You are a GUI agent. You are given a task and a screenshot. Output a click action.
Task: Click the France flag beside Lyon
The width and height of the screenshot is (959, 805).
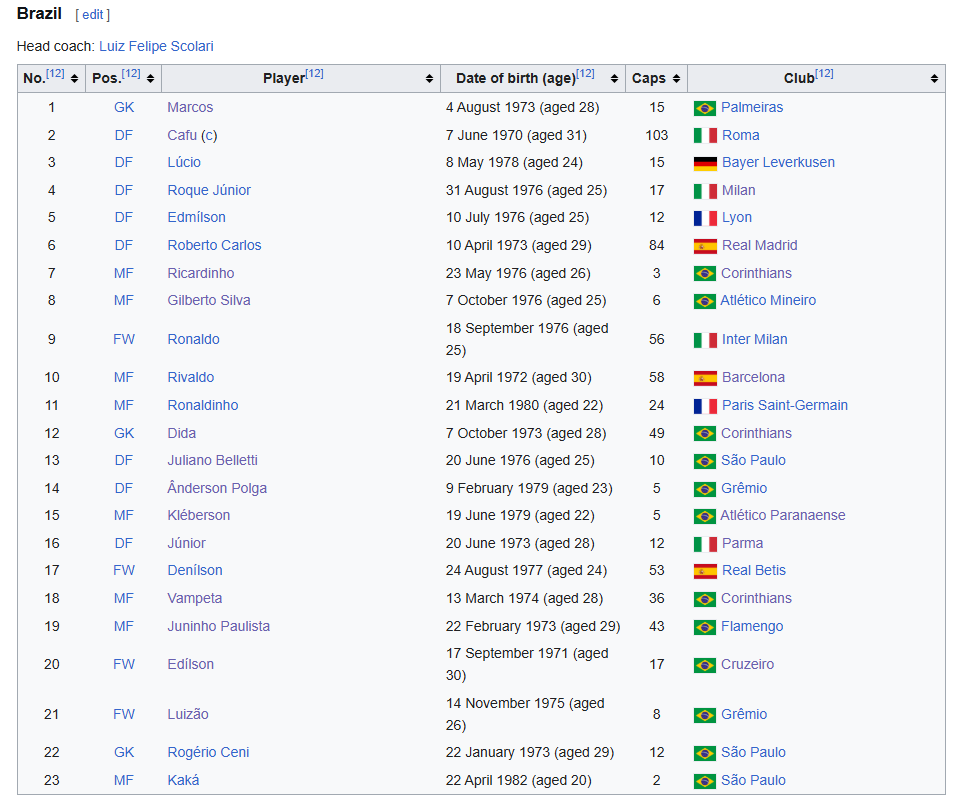[x=705, y=218]
